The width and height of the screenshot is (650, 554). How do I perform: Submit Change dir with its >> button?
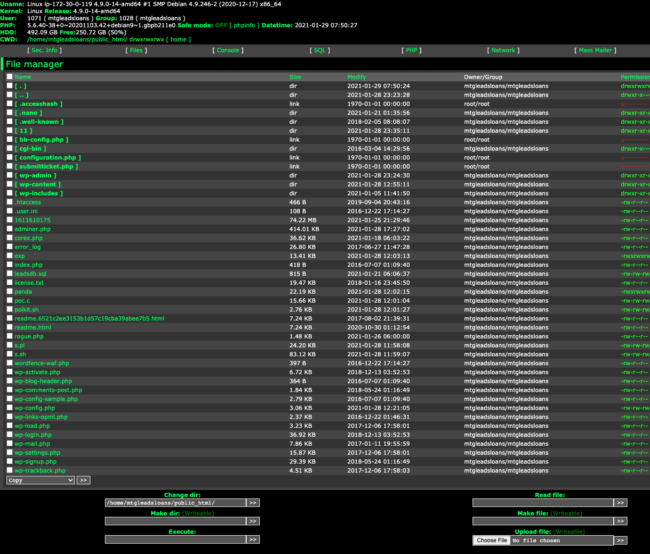click(253, 503)
